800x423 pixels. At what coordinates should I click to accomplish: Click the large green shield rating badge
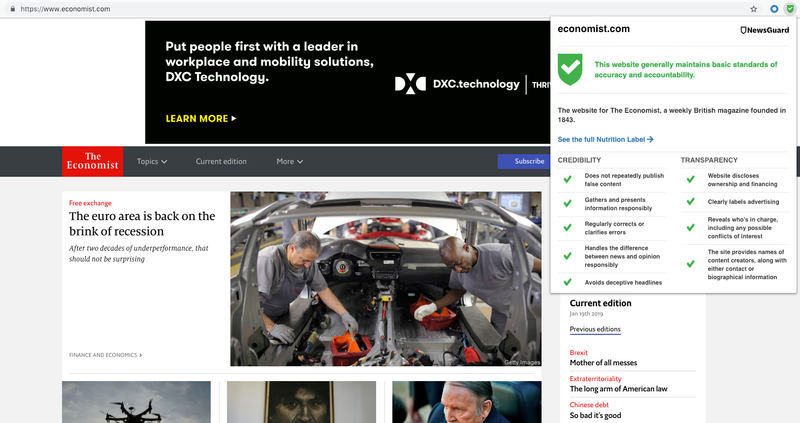pos(570,69)
